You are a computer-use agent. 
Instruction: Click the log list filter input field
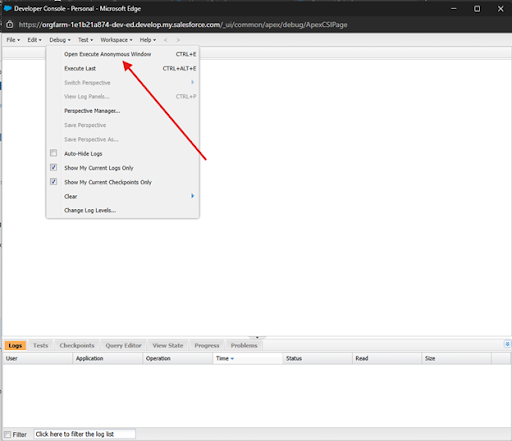tap(85, 434)
